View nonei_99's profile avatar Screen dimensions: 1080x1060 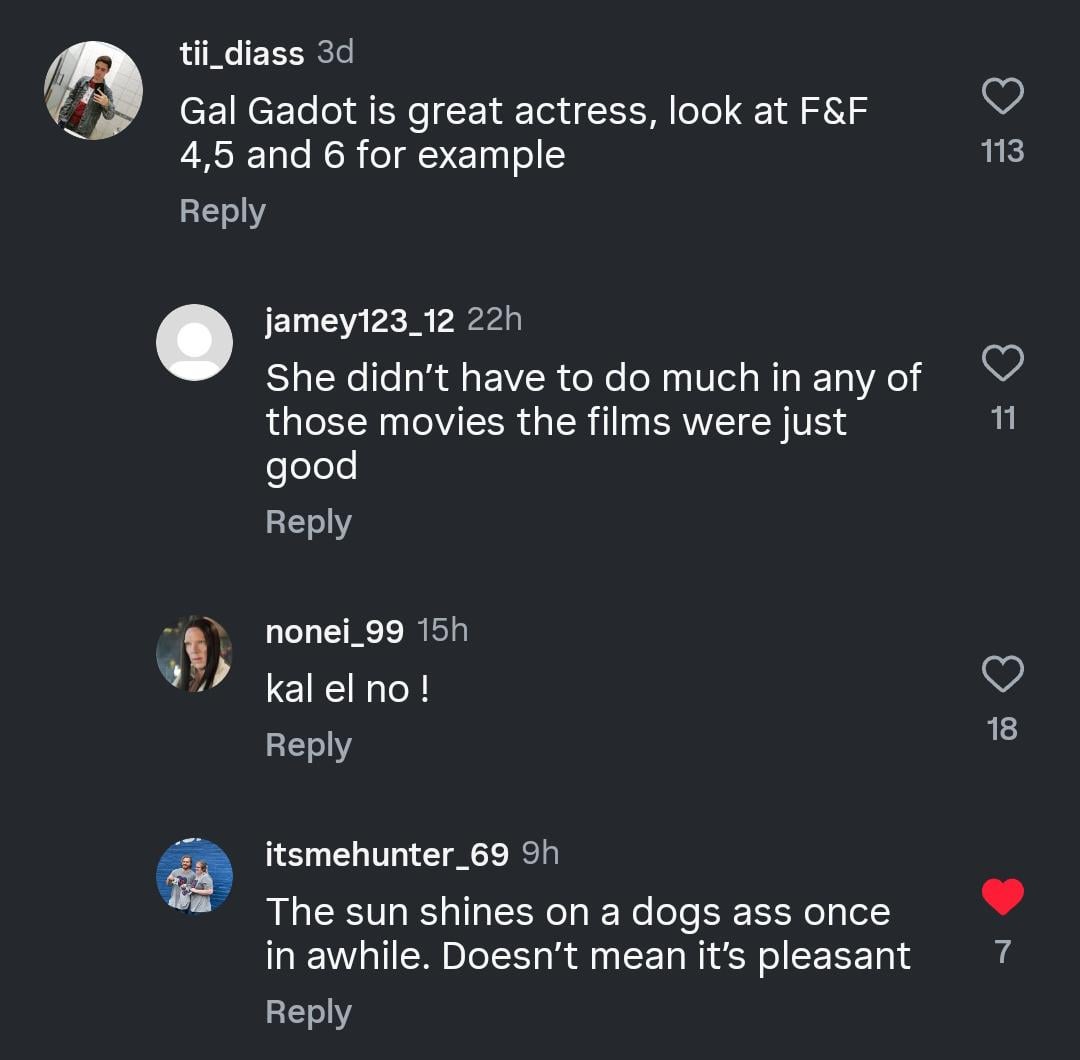(x=194, y=653)
